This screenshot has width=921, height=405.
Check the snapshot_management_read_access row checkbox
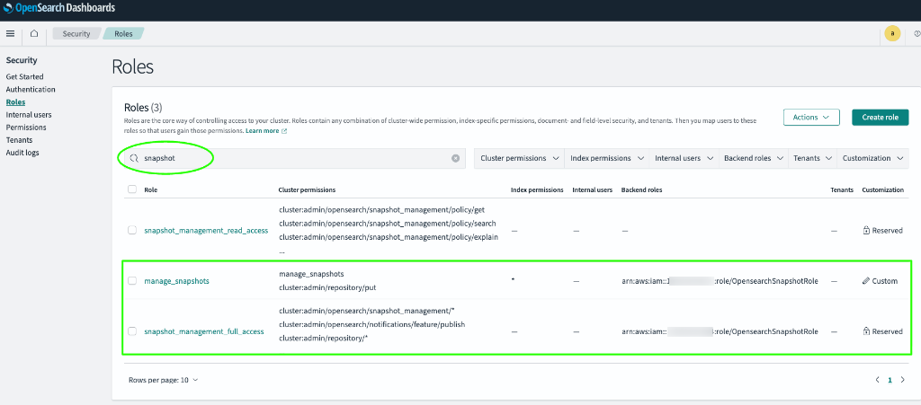pyautogui.click(x=132, y=230)
